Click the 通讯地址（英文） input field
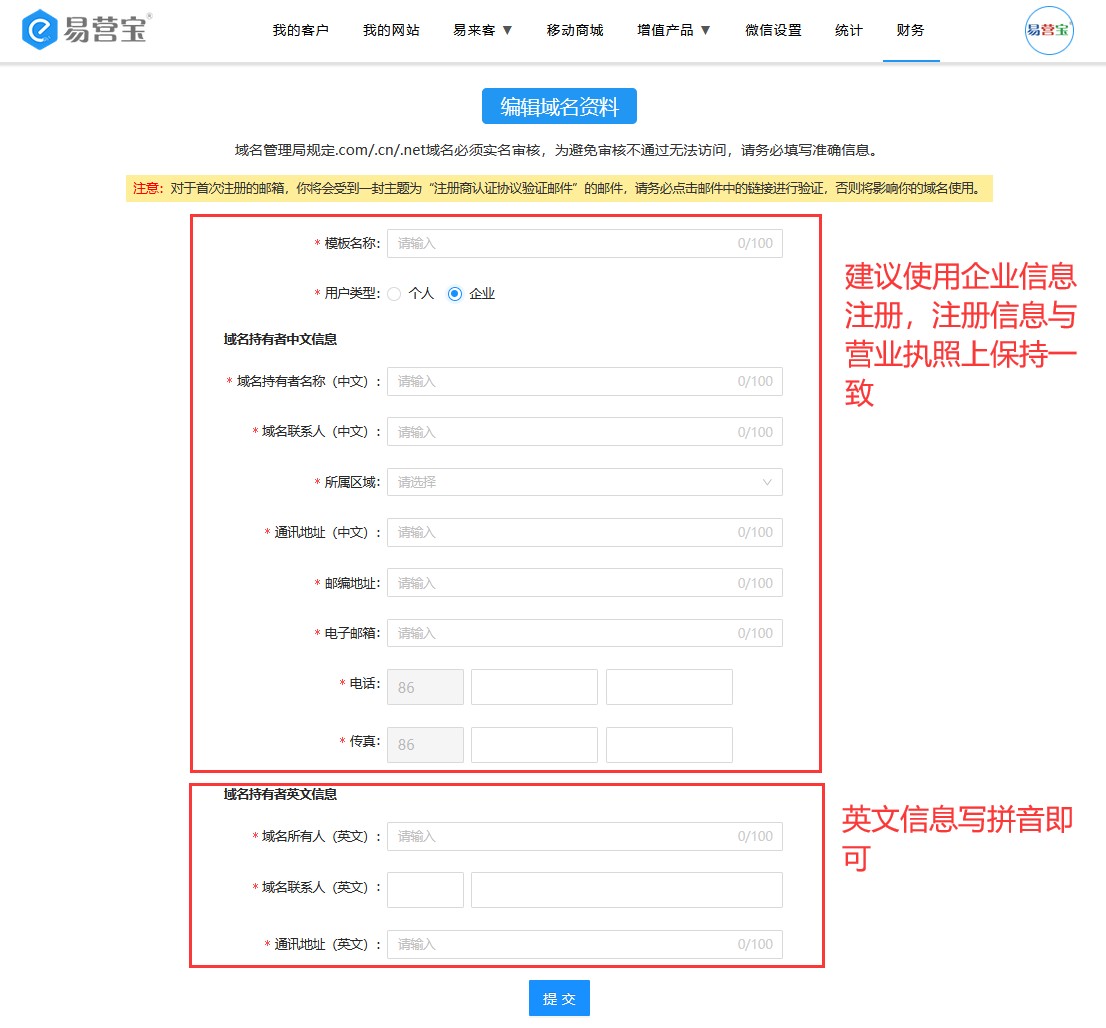1106x1028 pixels. pos(584,944)
